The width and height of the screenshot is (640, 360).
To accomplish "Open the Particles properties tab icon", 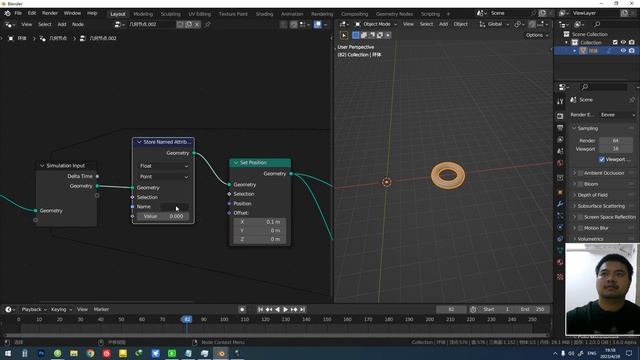I will coord(560,216).
